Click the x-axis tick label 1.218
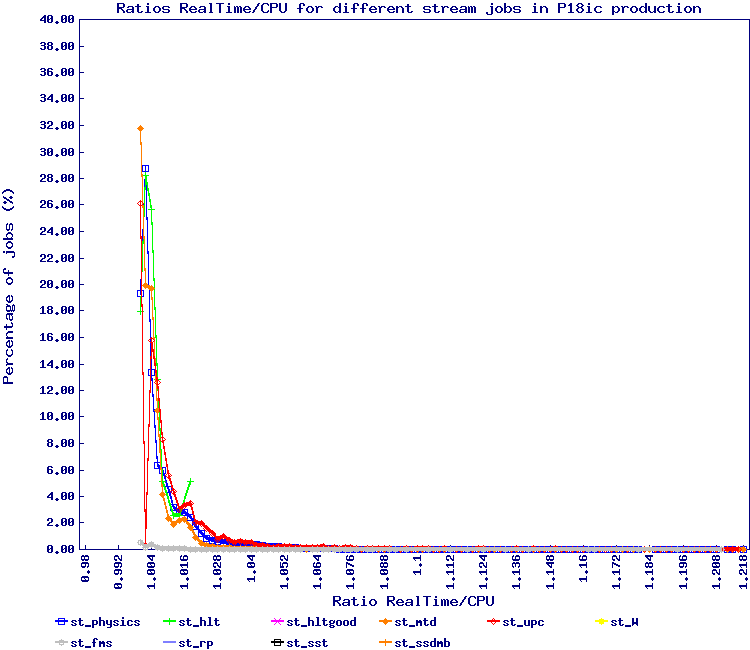Image resolution: width=750 pixels, height=650 pixels. 743,572
